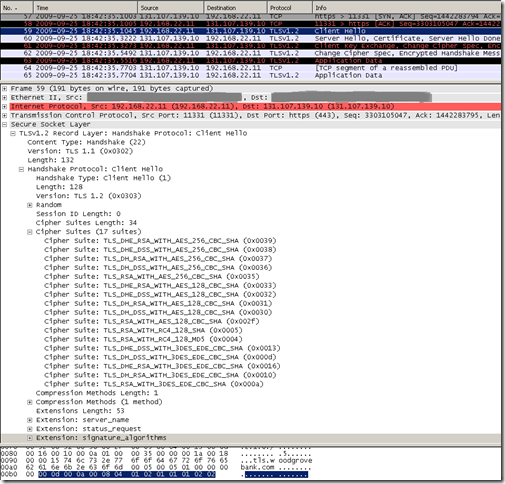Image resolution: width=505 pixels, height=484 pixels.
Task: Click ASCII text 'bank.com' in hex pane
Action: [257, 468]
